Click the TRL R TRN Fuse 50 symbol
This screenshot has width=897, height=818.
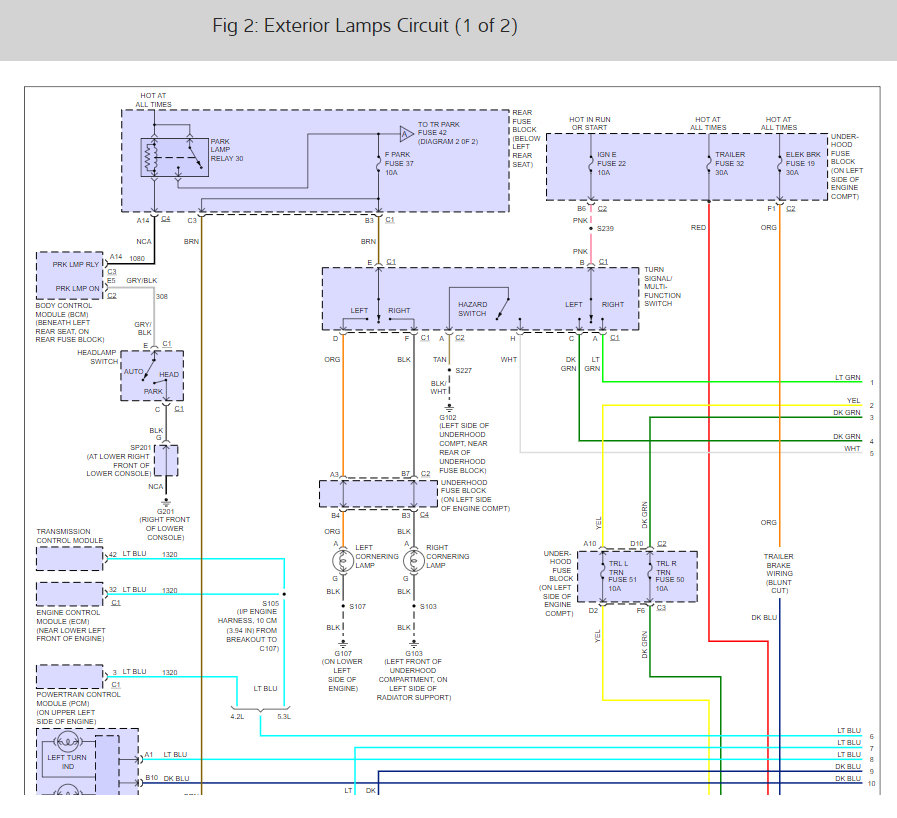[650, 575]
